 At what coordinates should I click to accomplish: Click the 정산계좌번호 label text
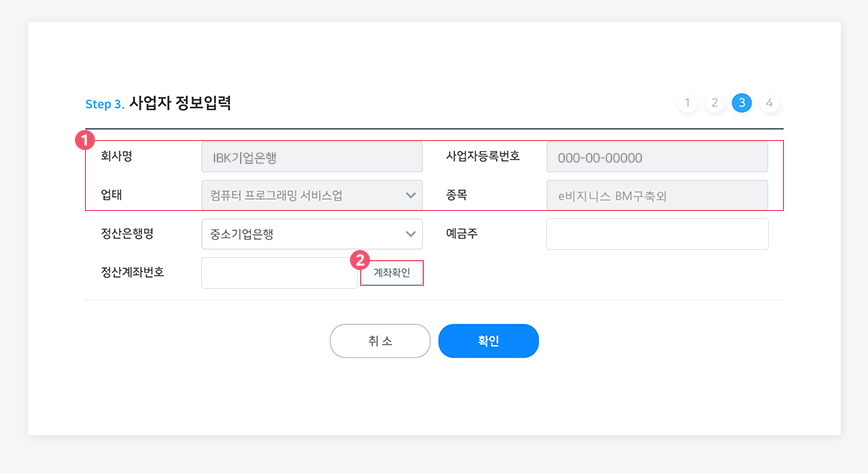coord(132,273)
